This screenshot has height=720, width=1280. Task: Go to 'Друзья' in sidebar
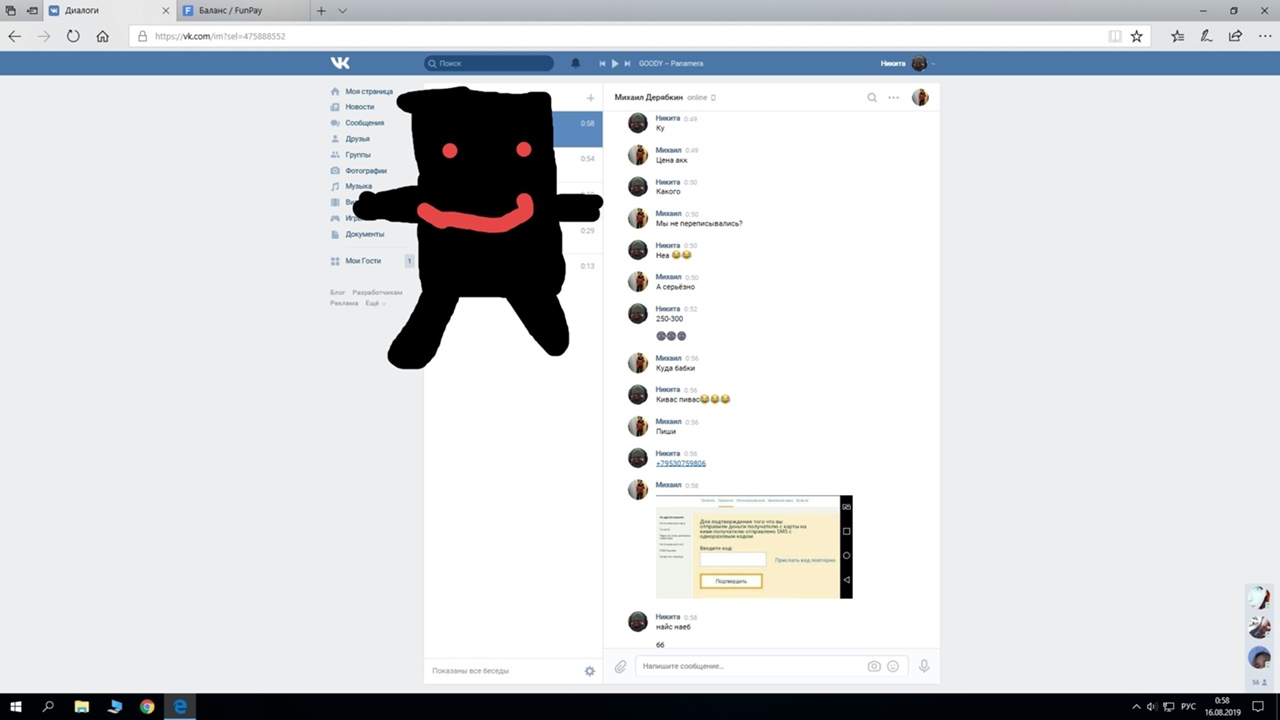(357, 139)
